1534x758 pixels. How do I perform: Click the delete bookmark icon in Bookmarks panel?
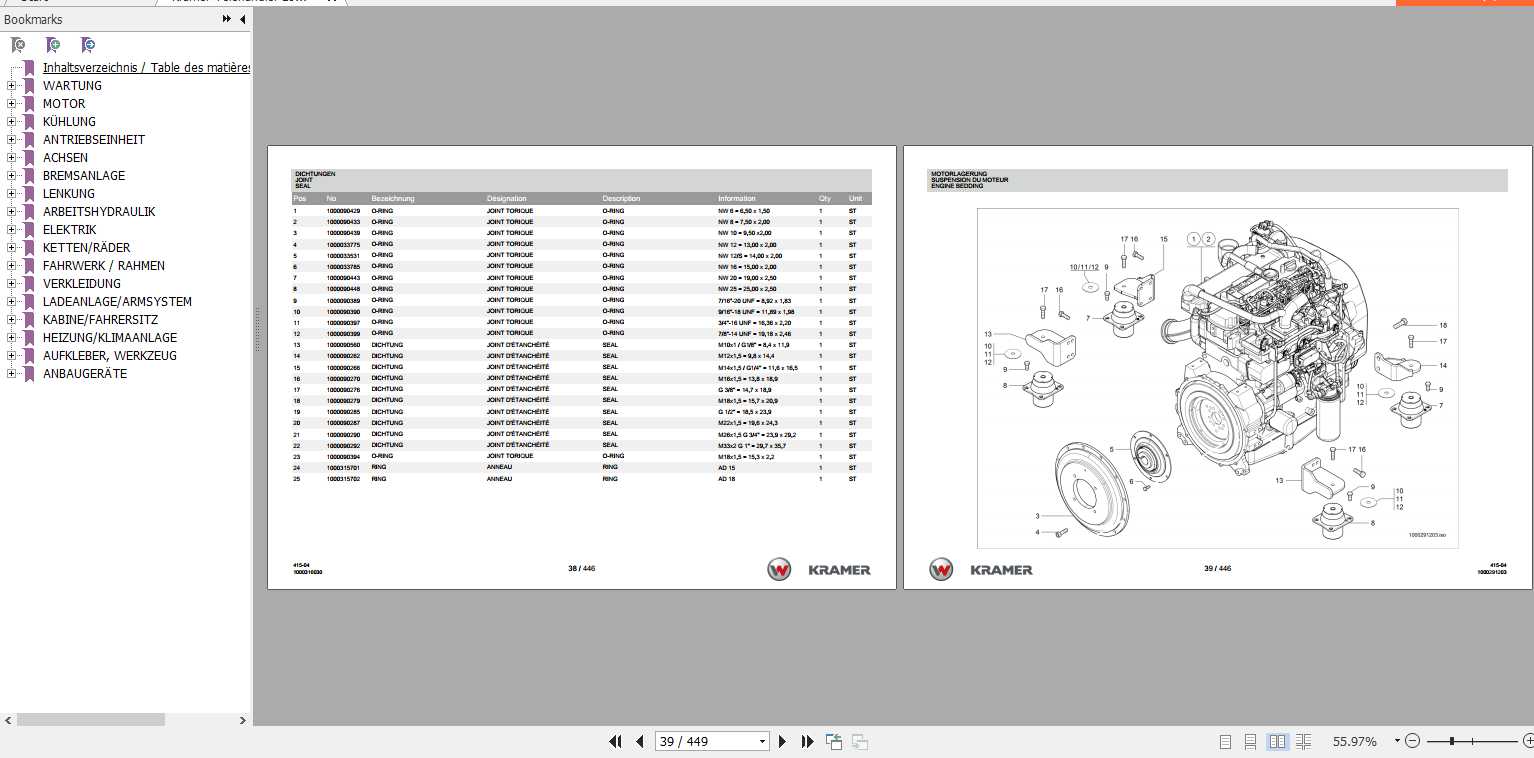coord(18,45)
